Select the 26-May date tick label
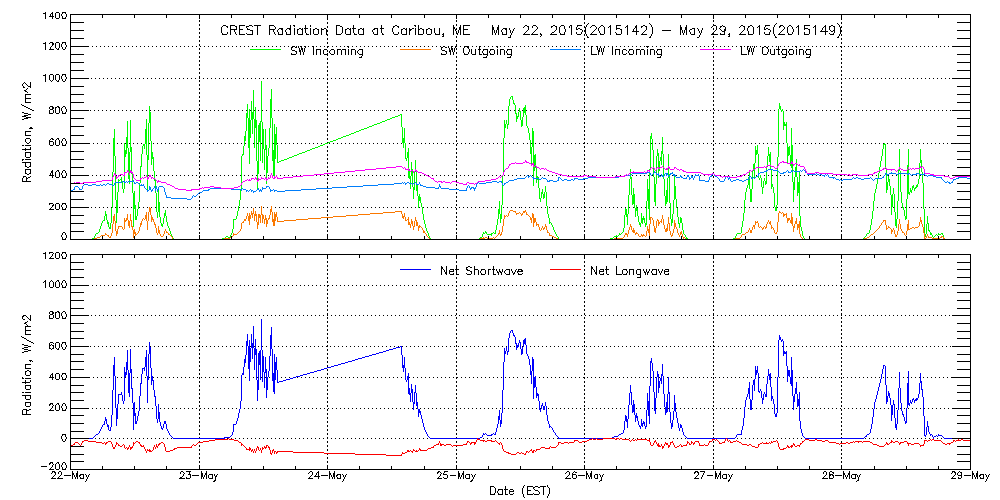1000x500 pixels. [x=584, y=476]
